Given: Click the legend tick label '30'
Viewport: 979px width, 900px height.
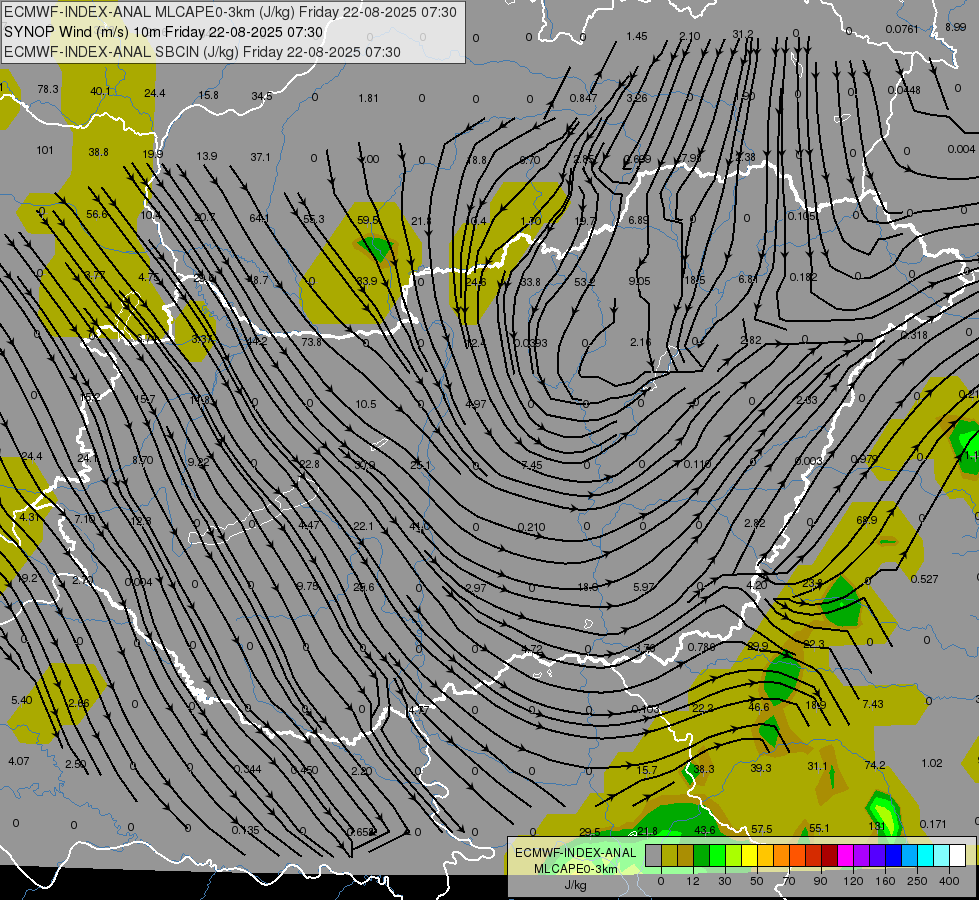Looking at the screenshot, I should 724,881.
